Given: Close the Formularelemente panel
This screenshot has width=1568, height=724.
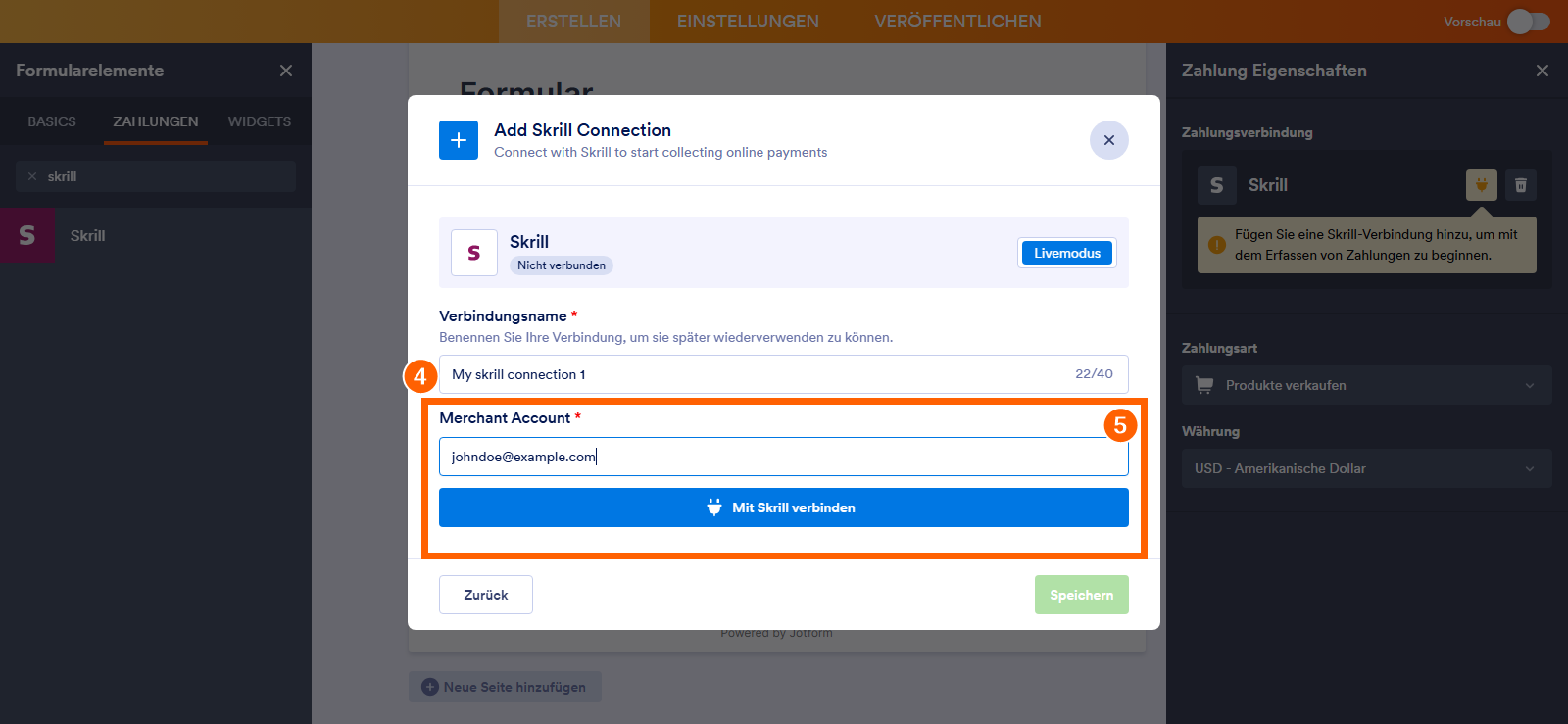Looking at the screenshot, I should 286,71.
